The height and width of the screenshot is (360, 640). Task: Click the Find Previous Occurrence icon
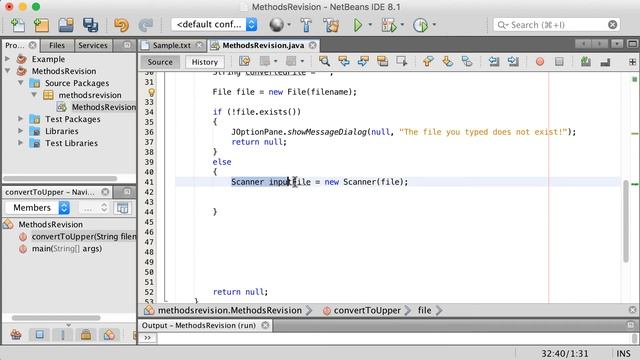[344, 62]
